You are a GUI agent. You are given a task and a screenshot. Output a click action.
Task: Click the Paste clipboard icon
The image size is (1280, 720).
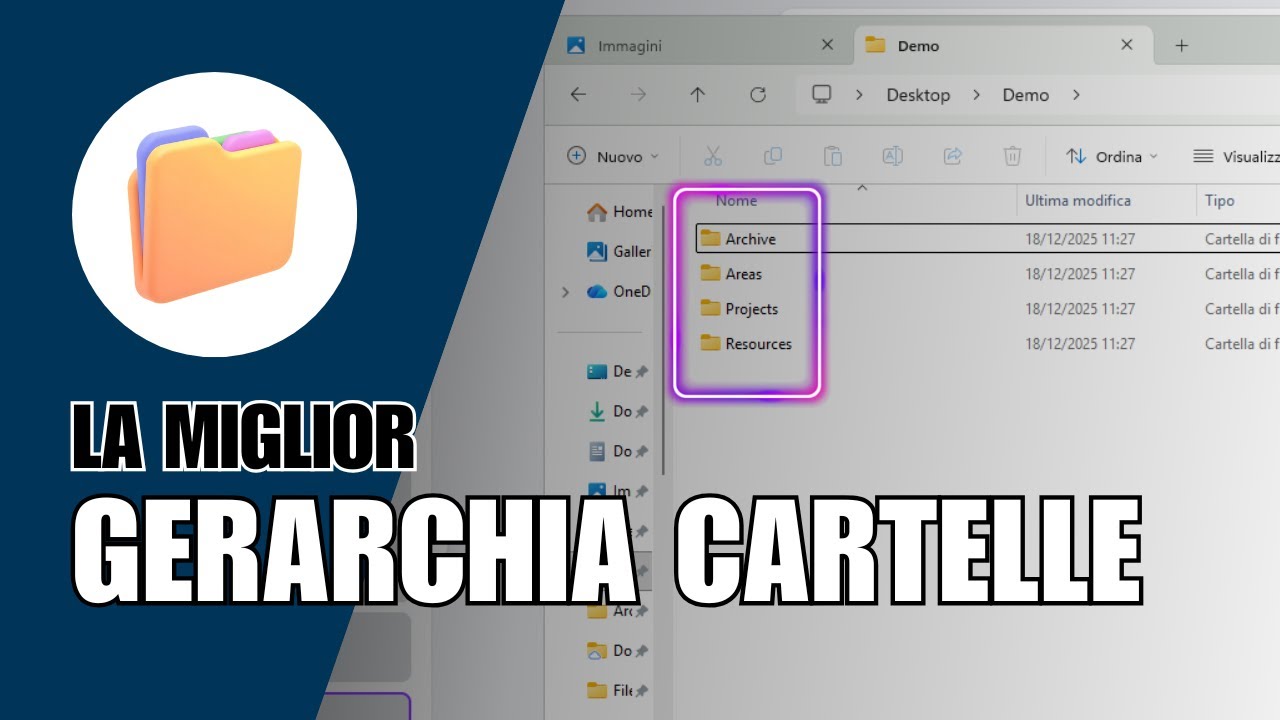click(832, 156)
